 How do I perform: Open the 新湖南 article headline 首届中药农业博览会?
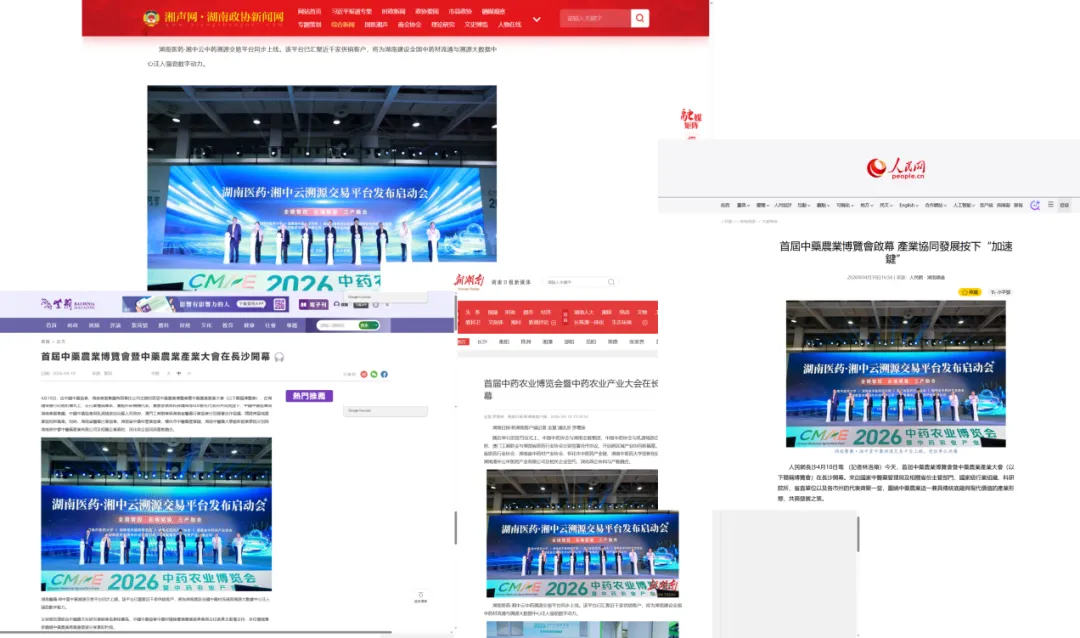pyautogui.click(x=570, y=389)
